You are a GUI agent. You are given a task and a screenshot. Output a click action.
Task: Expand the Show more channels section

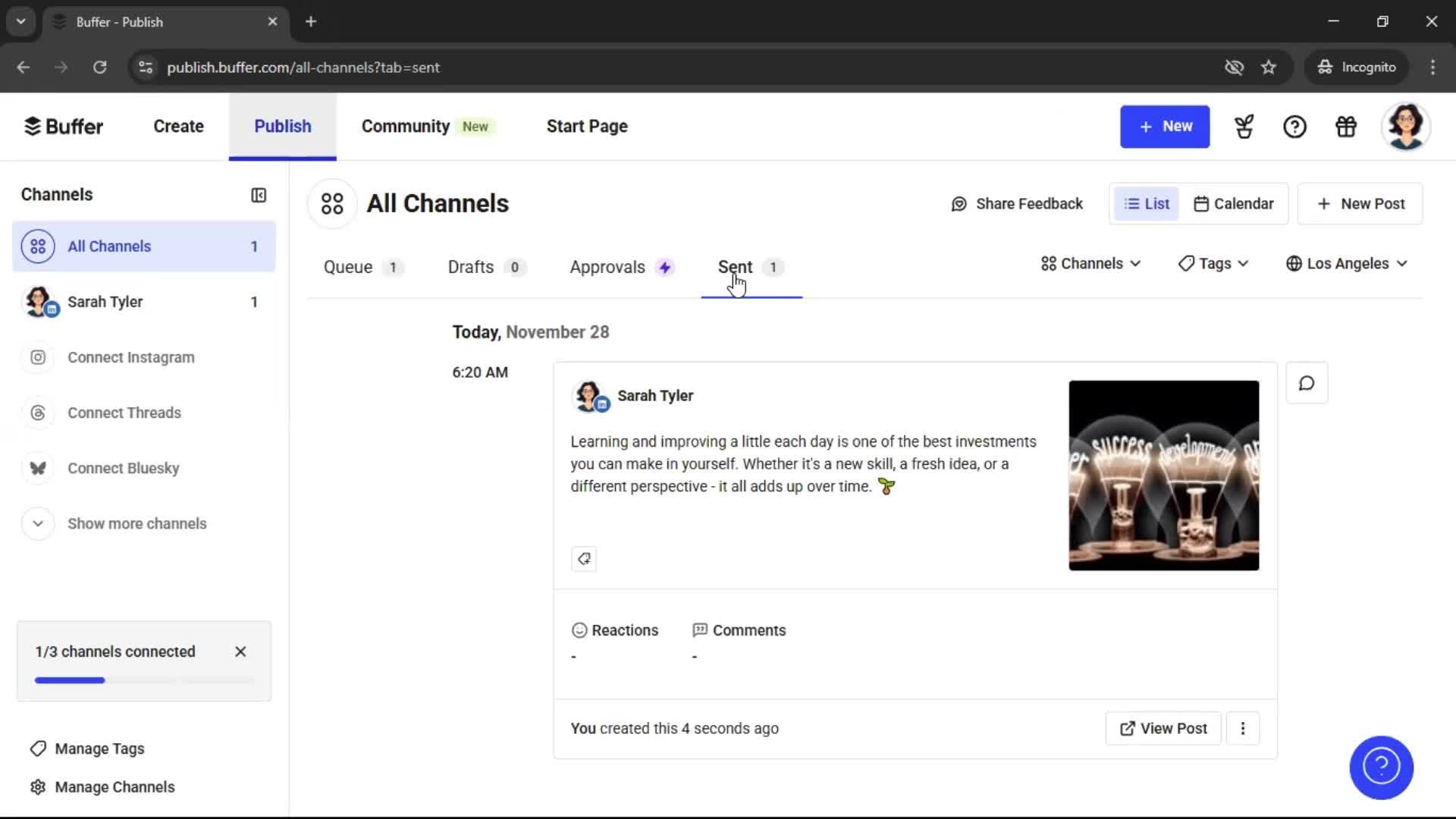136,523
